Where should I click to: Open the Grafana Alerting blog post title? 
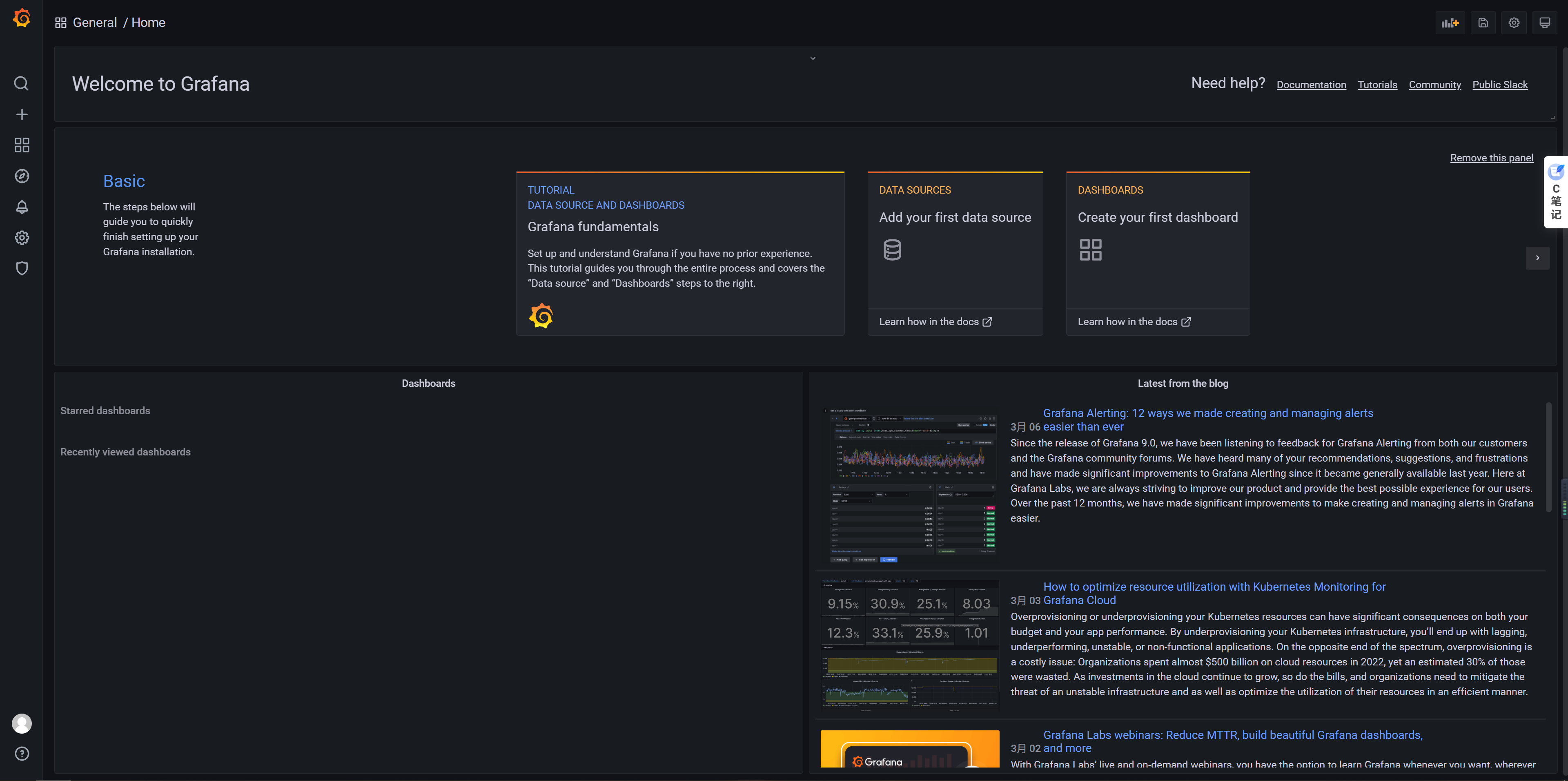pyautogui.click(x=1208, y=420)
